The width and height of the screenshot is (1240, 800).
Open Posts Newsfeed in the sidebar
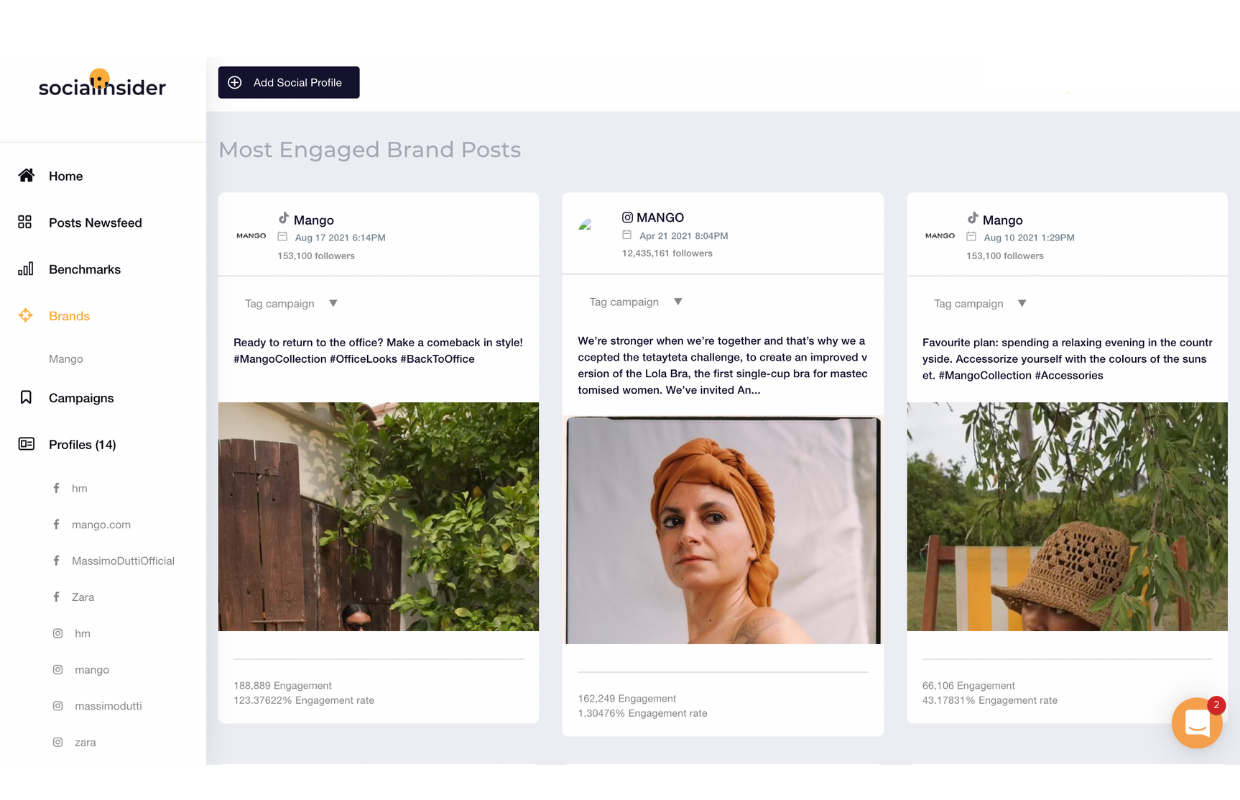(95, 223)
